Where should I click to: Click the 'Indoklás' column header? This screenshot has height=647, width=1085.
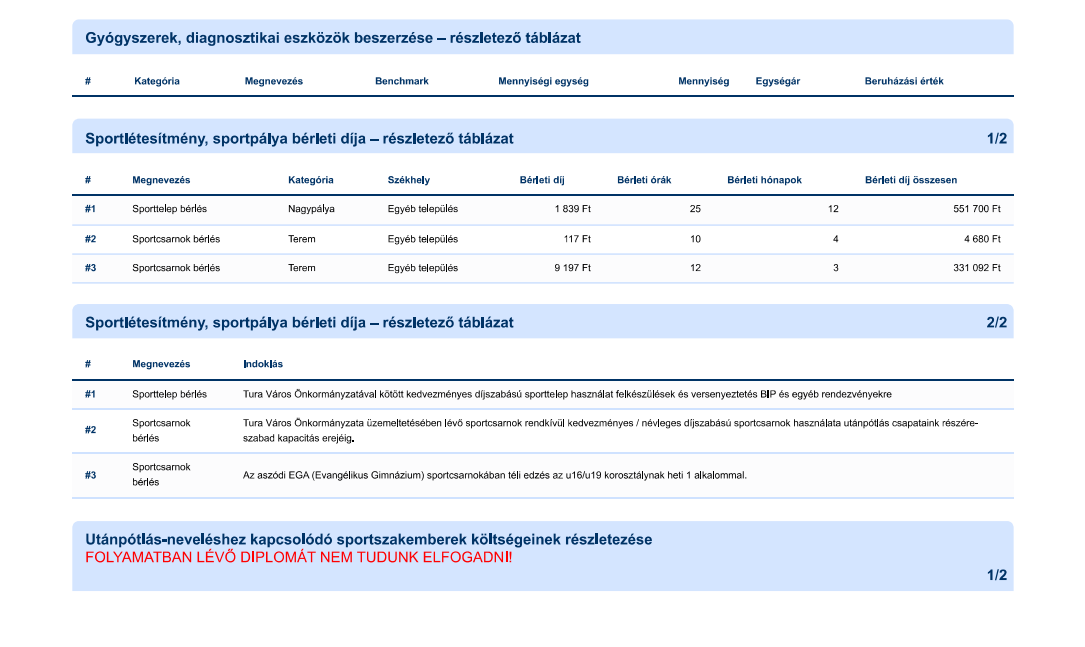[262, 364]
